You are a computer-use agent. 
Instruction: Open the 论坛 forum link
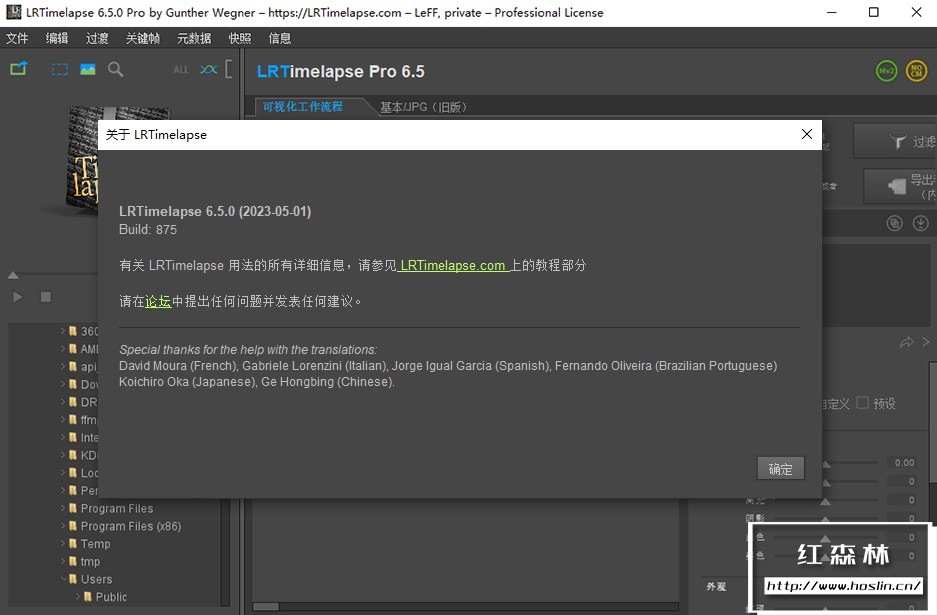(158, 301)
